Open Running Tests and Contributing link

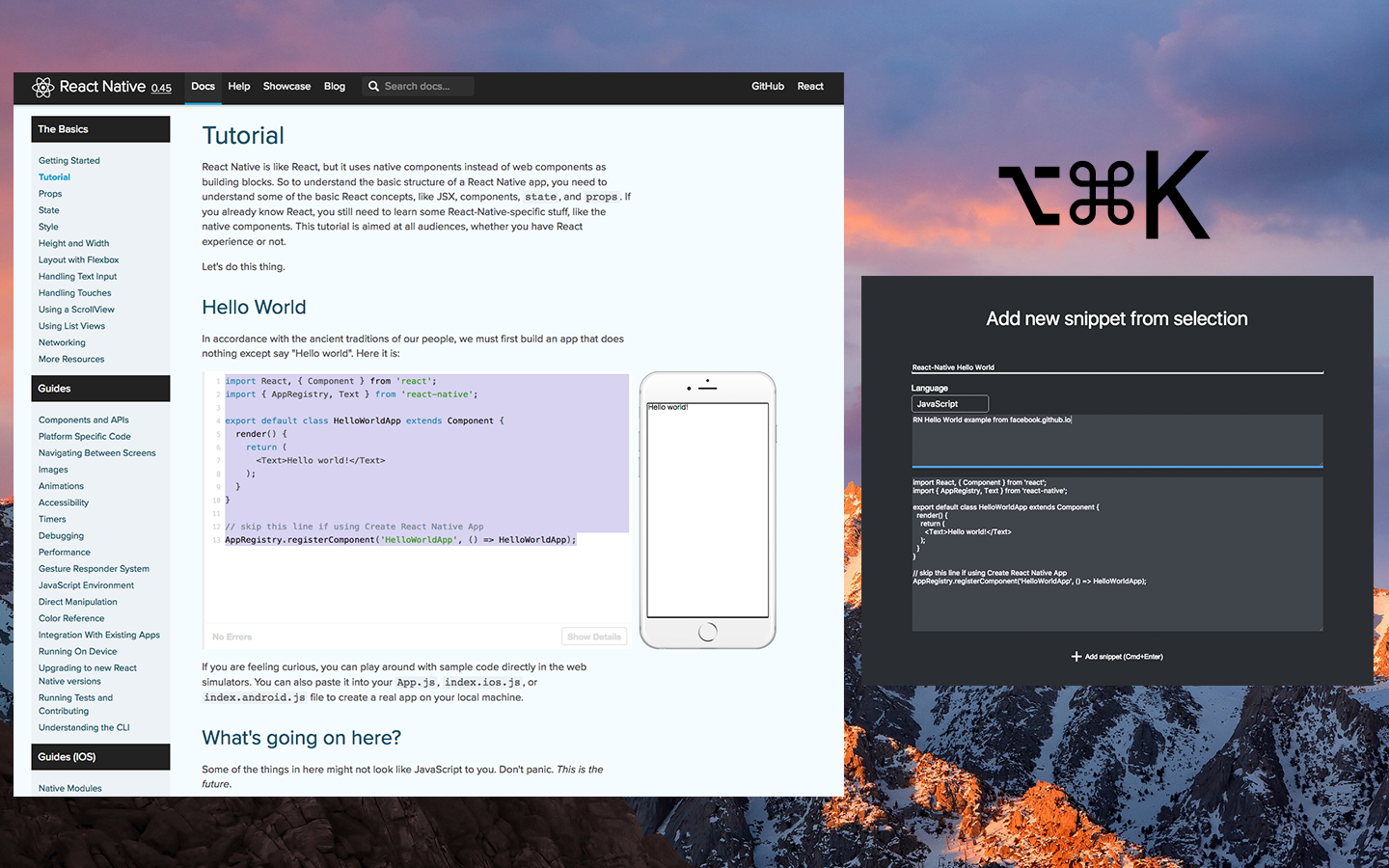(x=75, y=704)
